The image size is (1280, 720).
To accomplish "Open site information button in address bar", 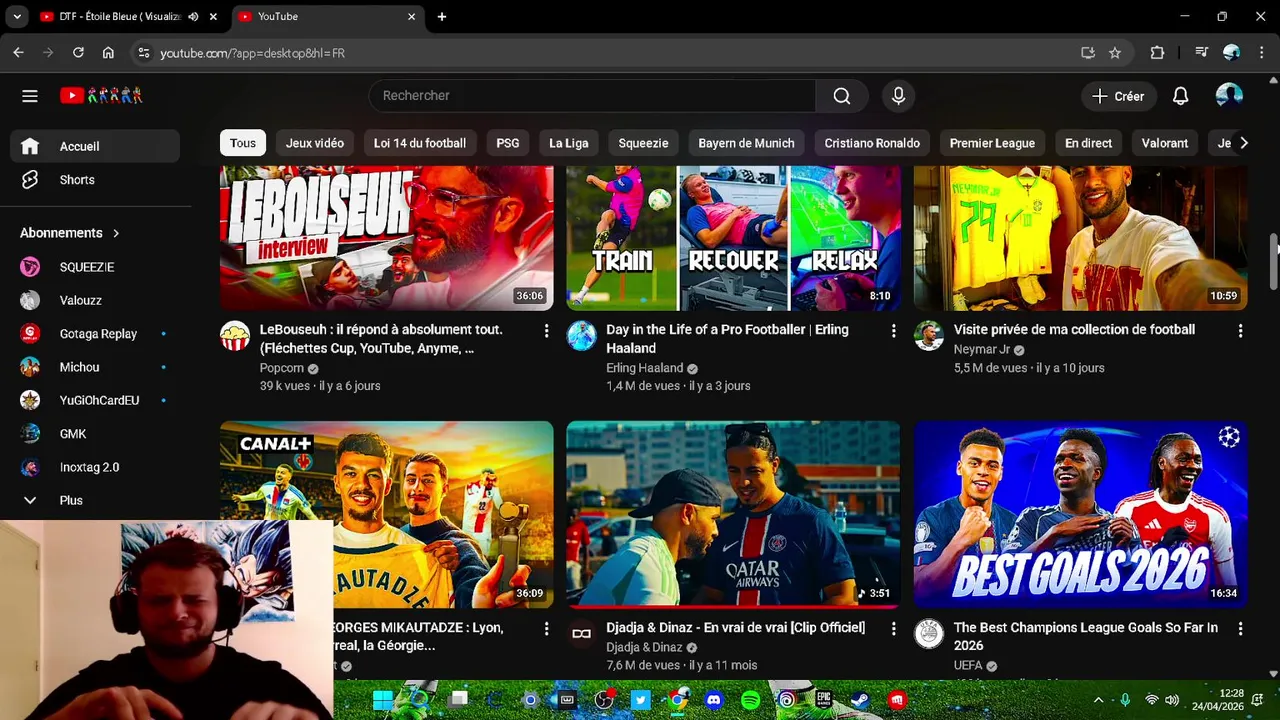I will point(144,53).
